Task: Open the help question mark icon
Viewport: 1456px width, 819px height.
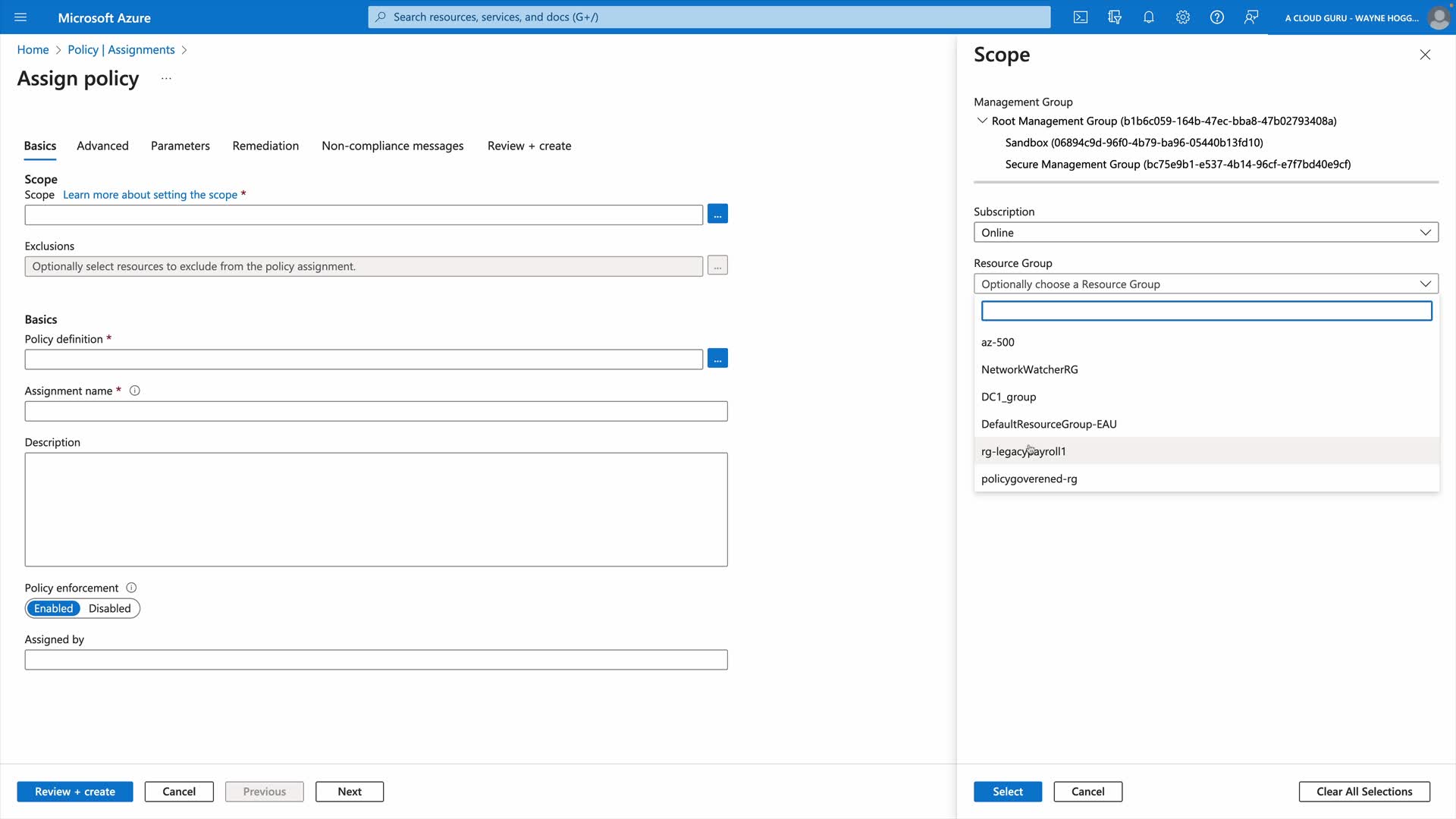Action: [1217, 17]
